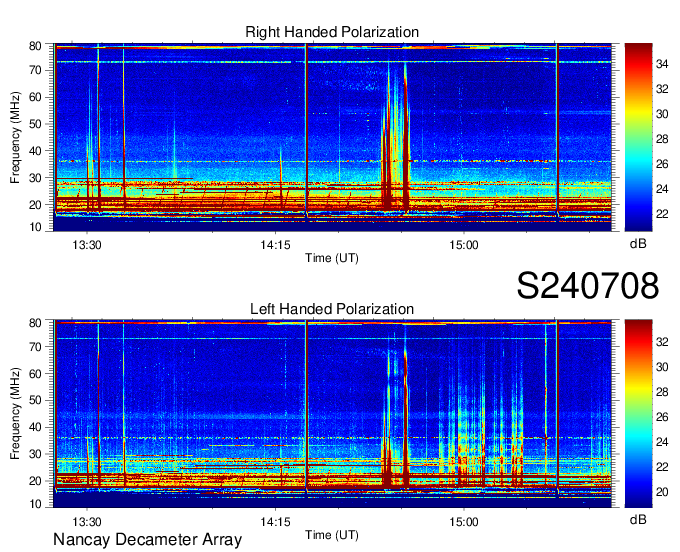Click the 30 MHz tick on the Right Handed plot
Image resolution: width=680 pixels, height=552 pixels.
pyautogui.click(x=35, y=178)
